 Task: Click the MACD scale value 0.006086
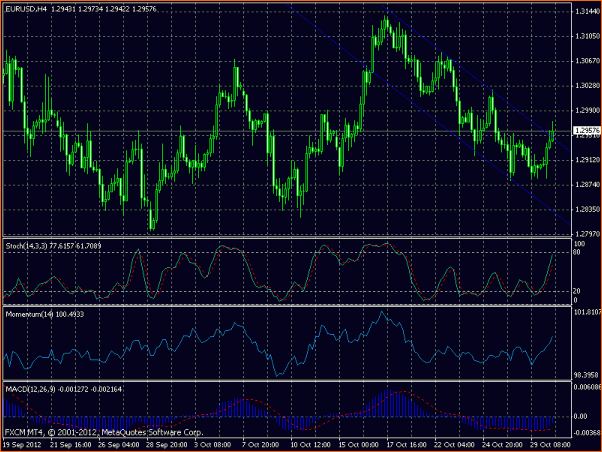[x=587, y=387]
